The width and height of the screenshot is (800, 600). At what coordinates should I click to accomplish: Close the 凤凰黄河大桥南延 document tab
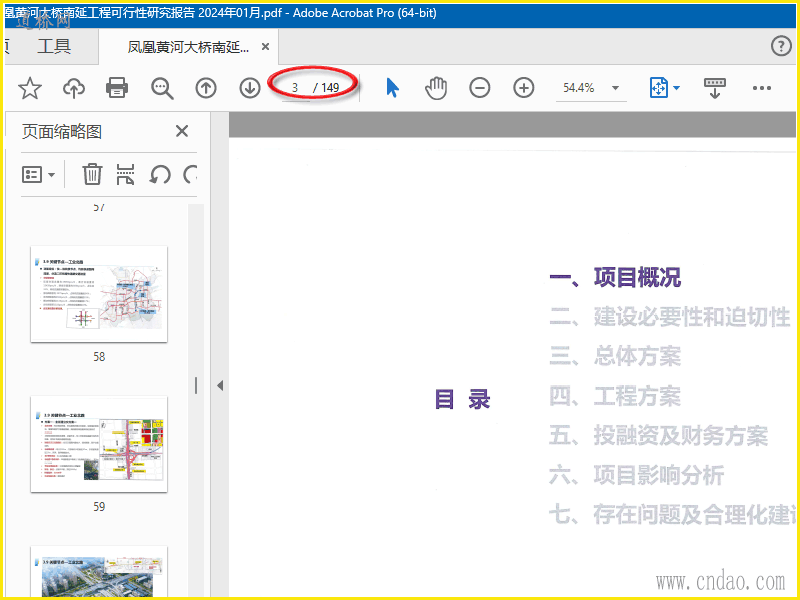click(265, 46)
